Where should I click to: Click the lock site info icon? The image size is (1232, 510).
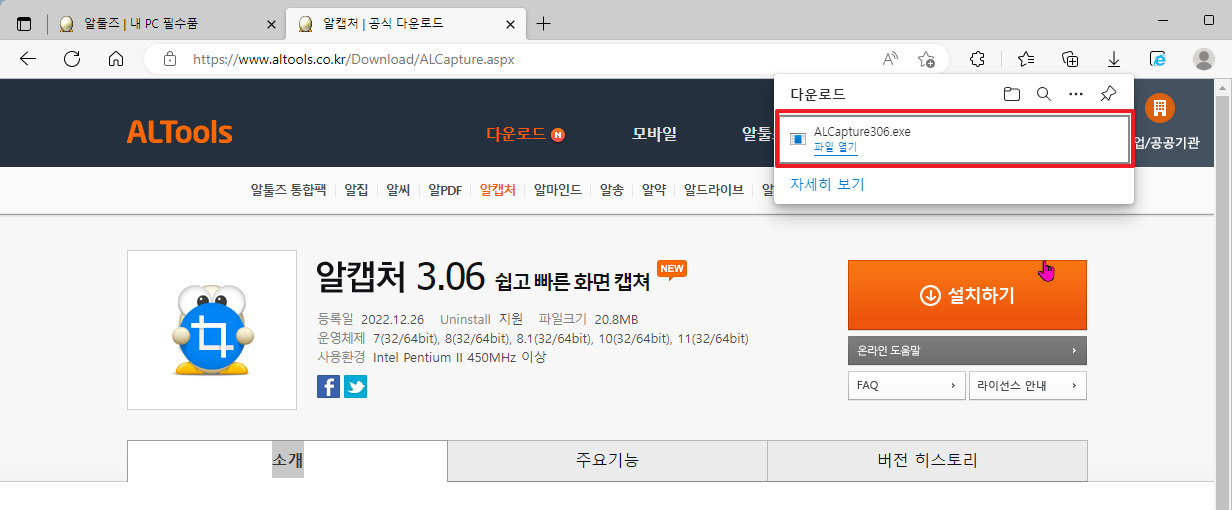[169, 59]
